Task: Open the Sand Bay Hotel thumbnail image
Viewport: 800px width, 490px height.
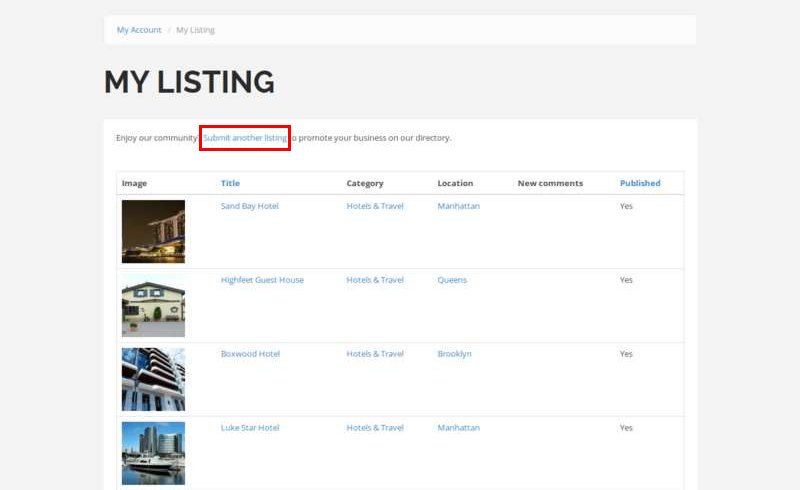Action: [x=153, y=231]
